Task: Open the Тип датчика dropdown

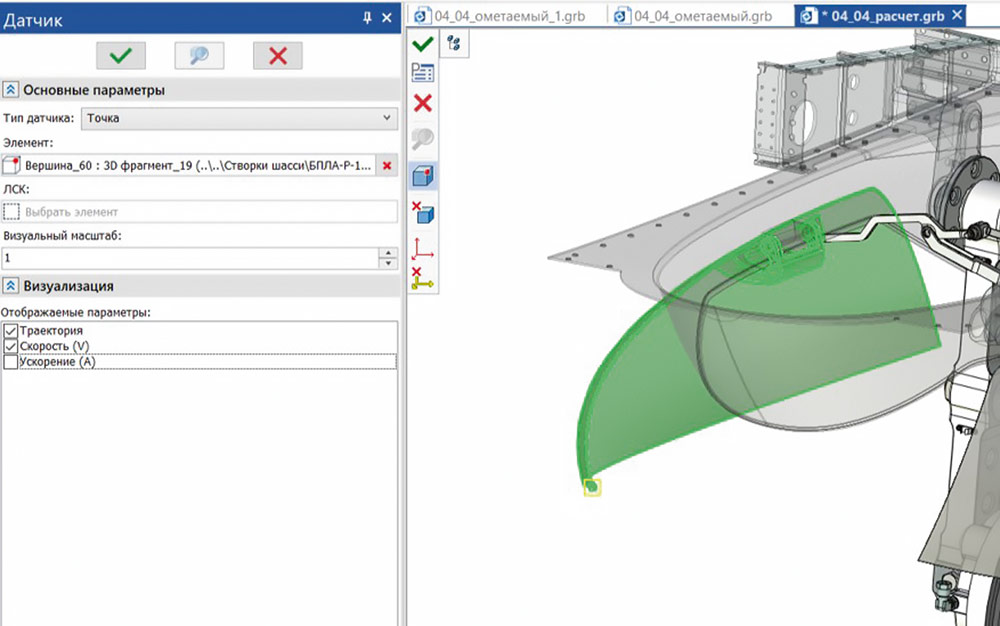Action: tap(239, 118)
